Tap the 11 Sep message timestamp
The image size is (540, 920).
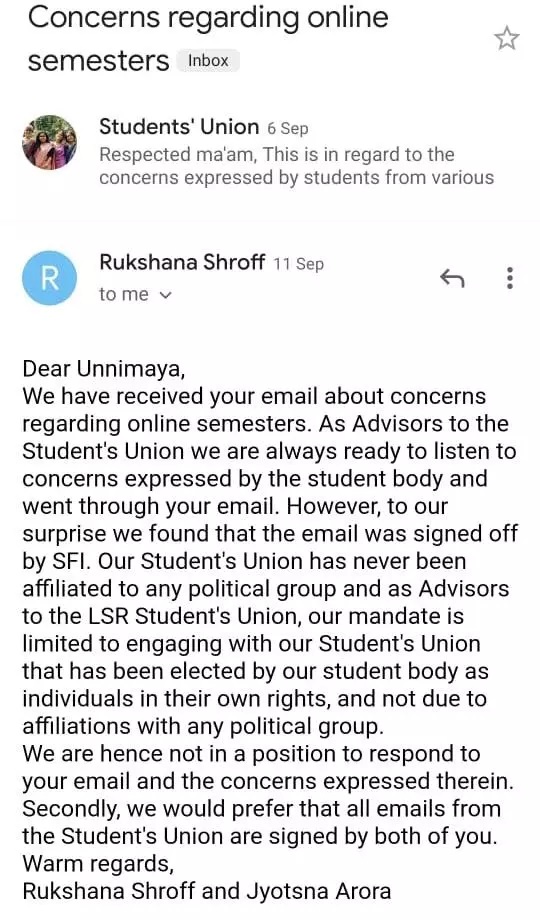(x=299, y=264)
